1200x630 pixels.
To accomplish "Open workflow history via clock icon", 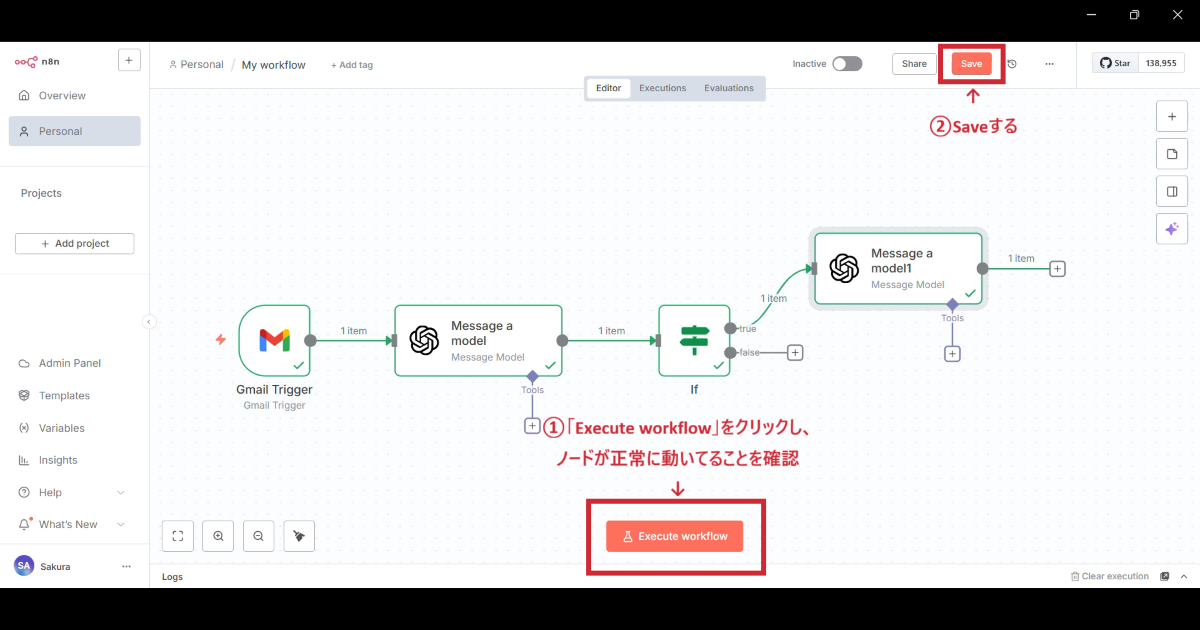I will 1010,63.
